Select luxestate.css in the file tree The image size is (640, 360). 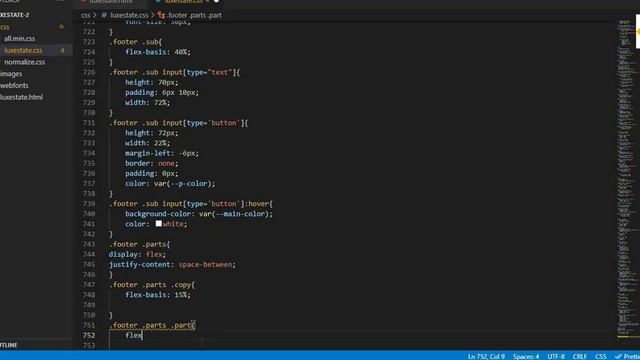click(x=23, y=50)
